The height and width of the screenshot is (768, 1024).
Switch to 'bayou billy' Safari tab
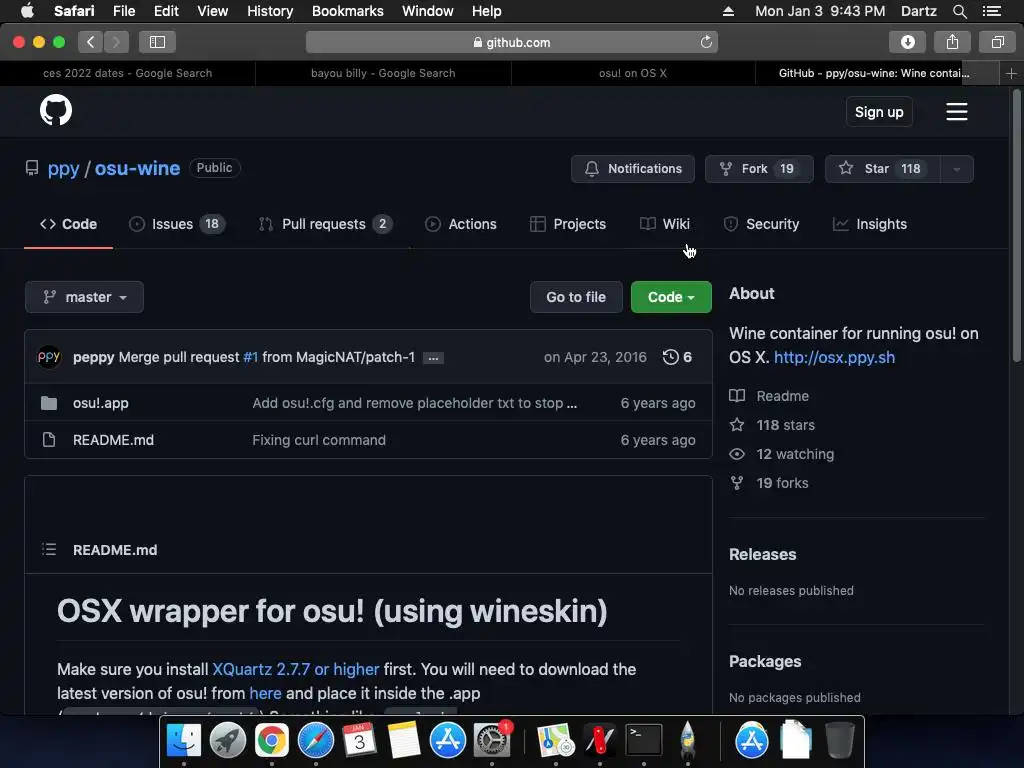point(383,73)
